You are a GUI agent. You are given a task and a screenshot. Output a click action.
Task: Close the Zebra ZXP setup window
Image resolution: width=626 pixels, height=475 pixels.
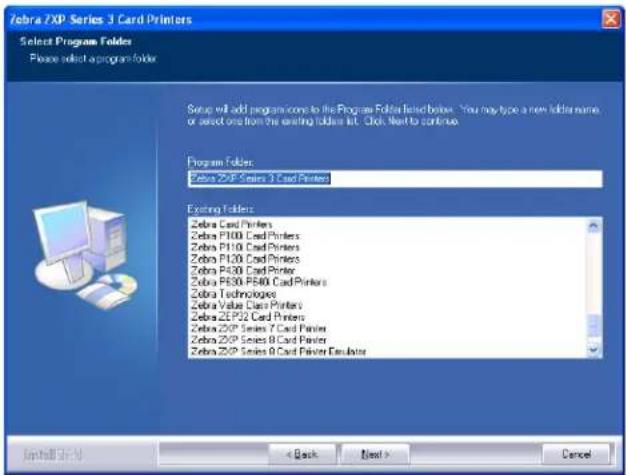point(611,19)
